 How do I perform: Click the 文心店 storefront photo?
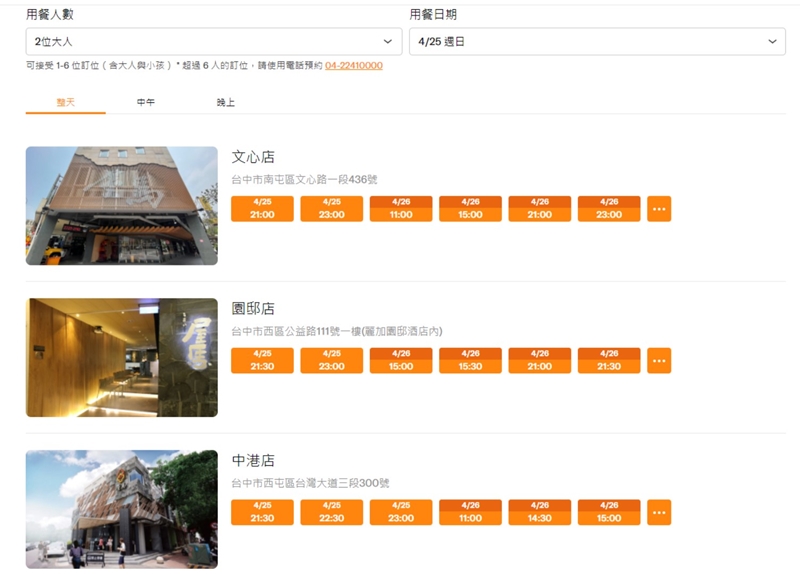(x=121, y=206)
